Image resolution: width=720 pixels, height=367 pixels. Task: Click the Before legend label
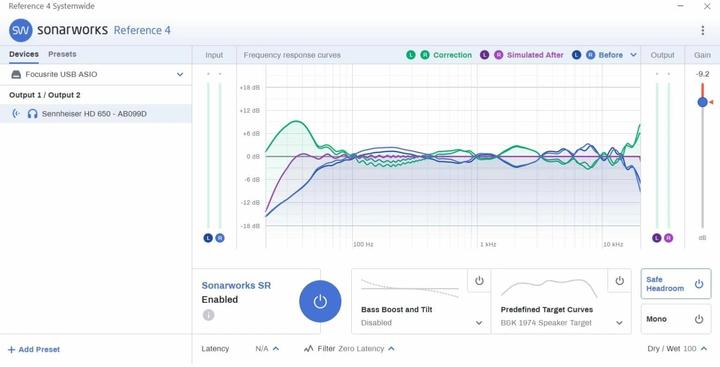click(x=611, y=55)
